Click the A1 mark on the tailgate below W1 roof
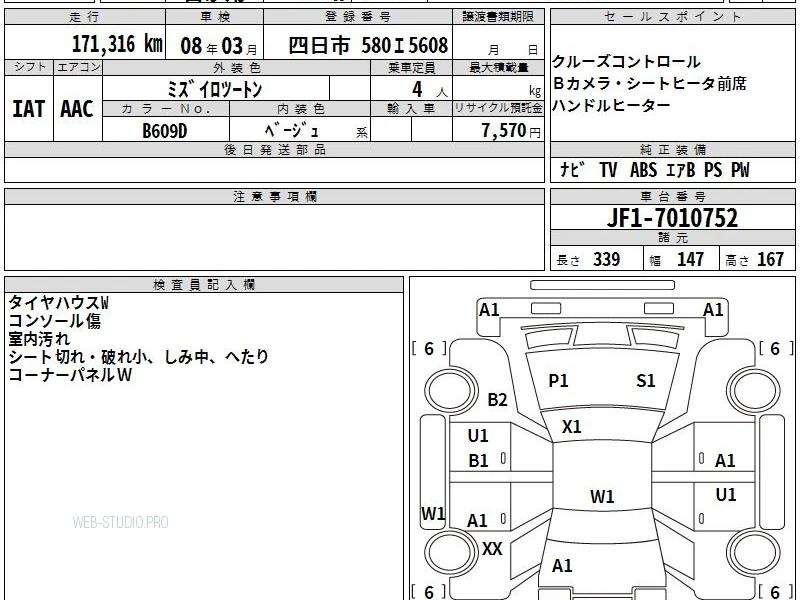Image resolution: width=800 pixels, height=600 pixels. pyautogui.click(x=562, y=566)
